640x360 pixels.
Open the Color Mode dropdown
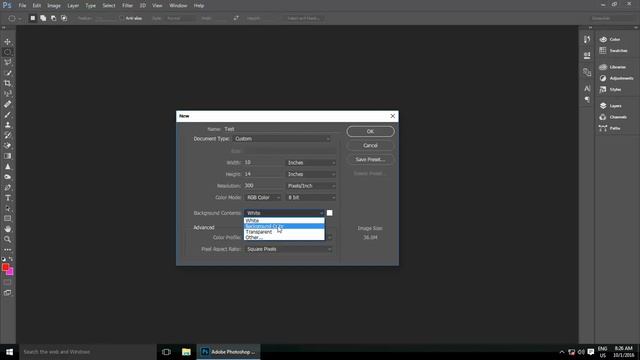(263, 198)
